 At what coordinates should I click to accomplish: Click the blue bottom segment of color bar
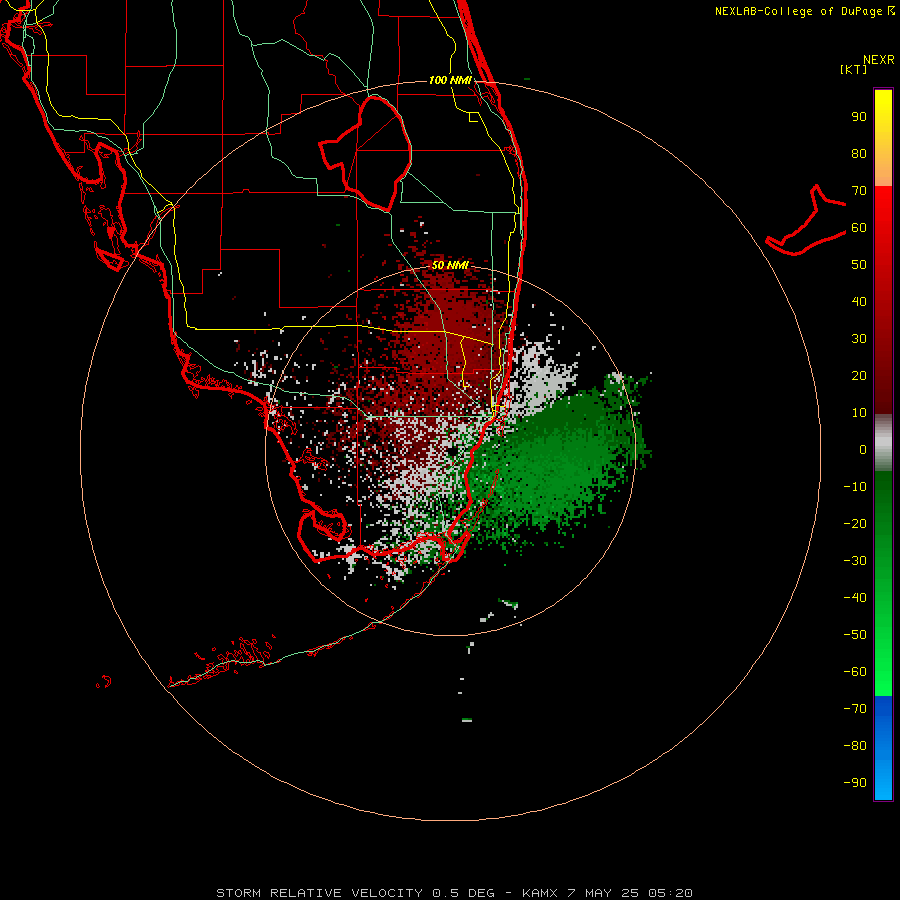click(883, 748)
